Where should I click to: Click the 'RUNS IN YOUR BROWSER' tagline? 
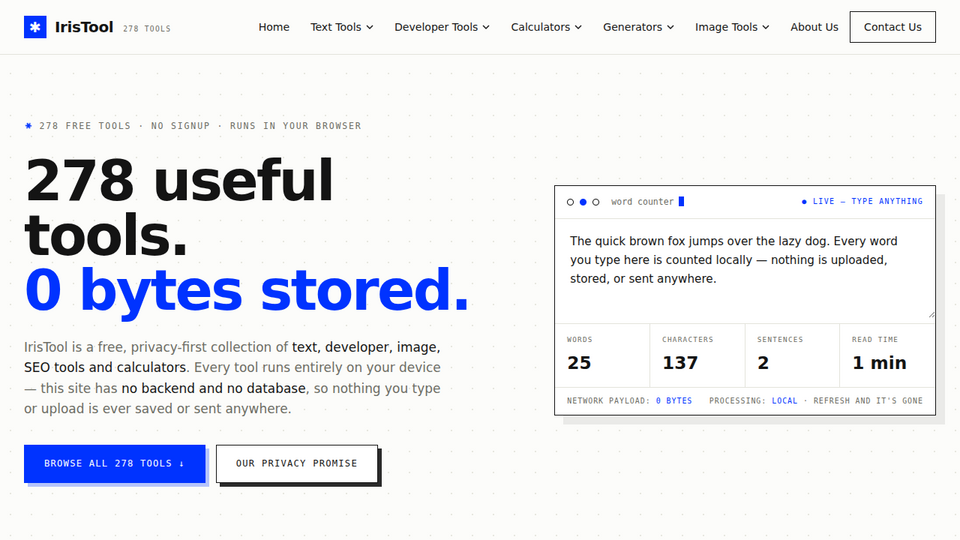click(296, 126)
